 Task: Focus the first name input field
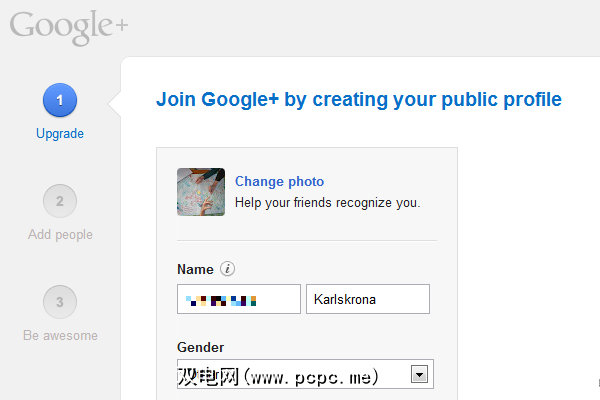click(x=239, y=299)
